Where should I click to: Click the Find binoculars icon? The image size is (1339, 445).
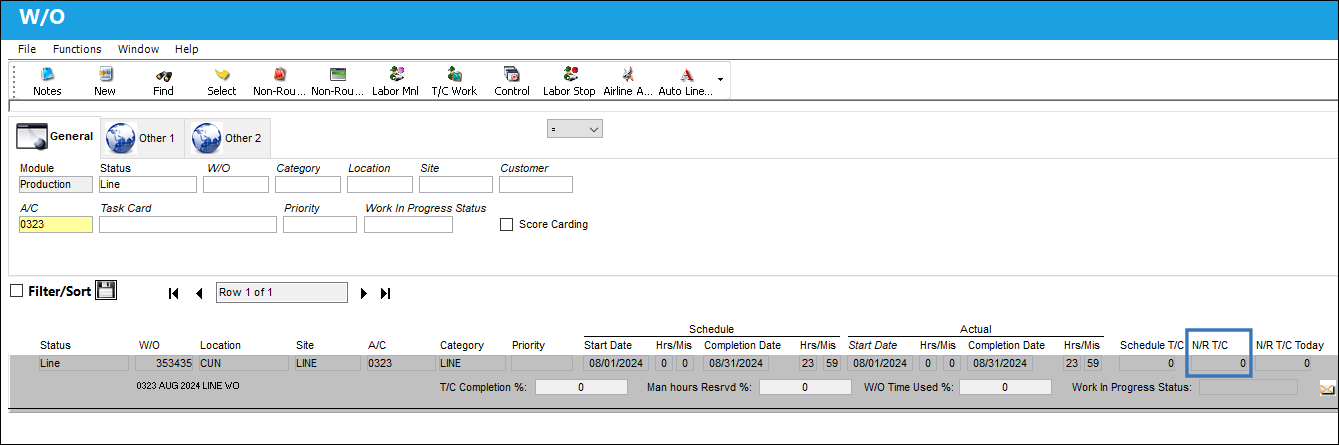(164, 81)
